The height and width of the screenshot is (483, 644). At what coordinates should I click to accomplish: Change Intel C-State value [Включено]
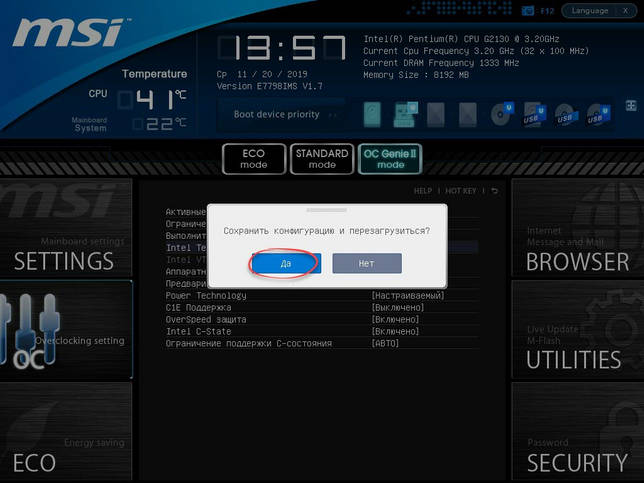[395, 331]
